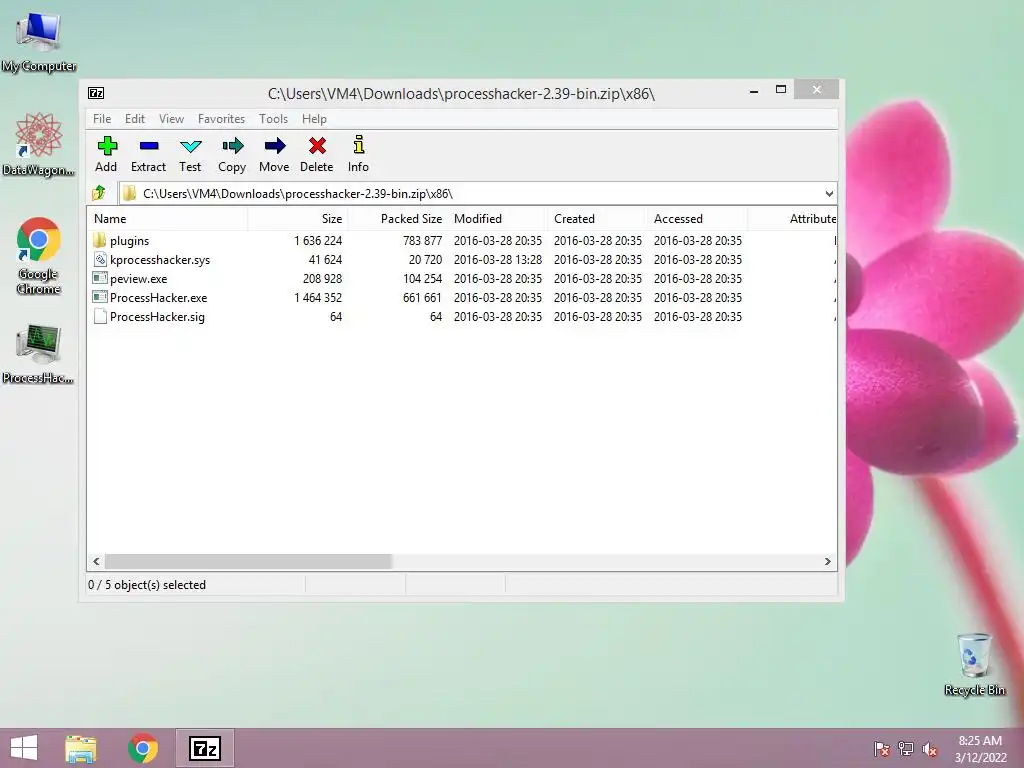Select peview.exe file name

[138, 279]
